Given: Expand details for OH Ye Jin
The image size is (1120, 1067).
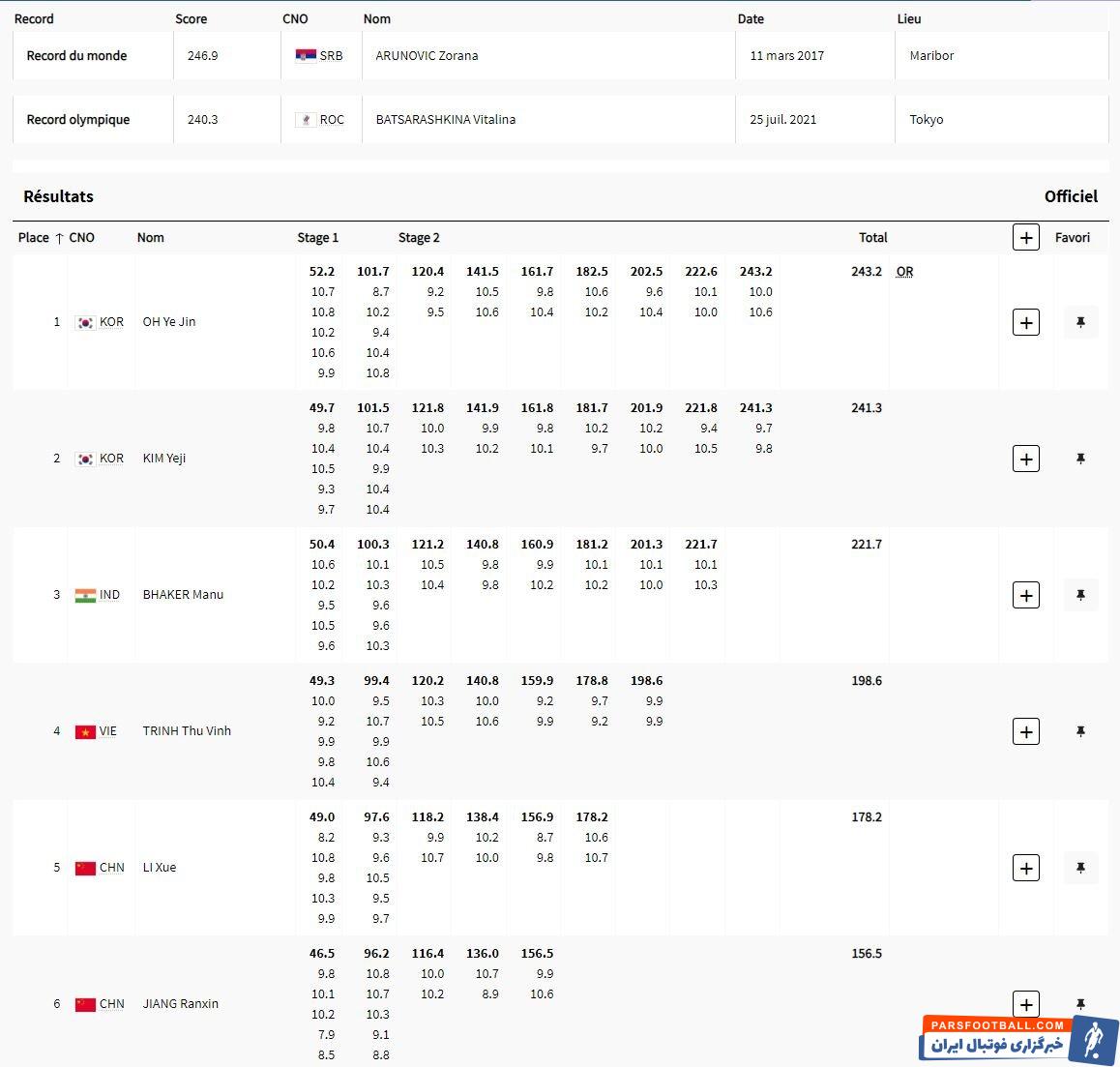Looking at the screenshot, I should (1025, 322).
